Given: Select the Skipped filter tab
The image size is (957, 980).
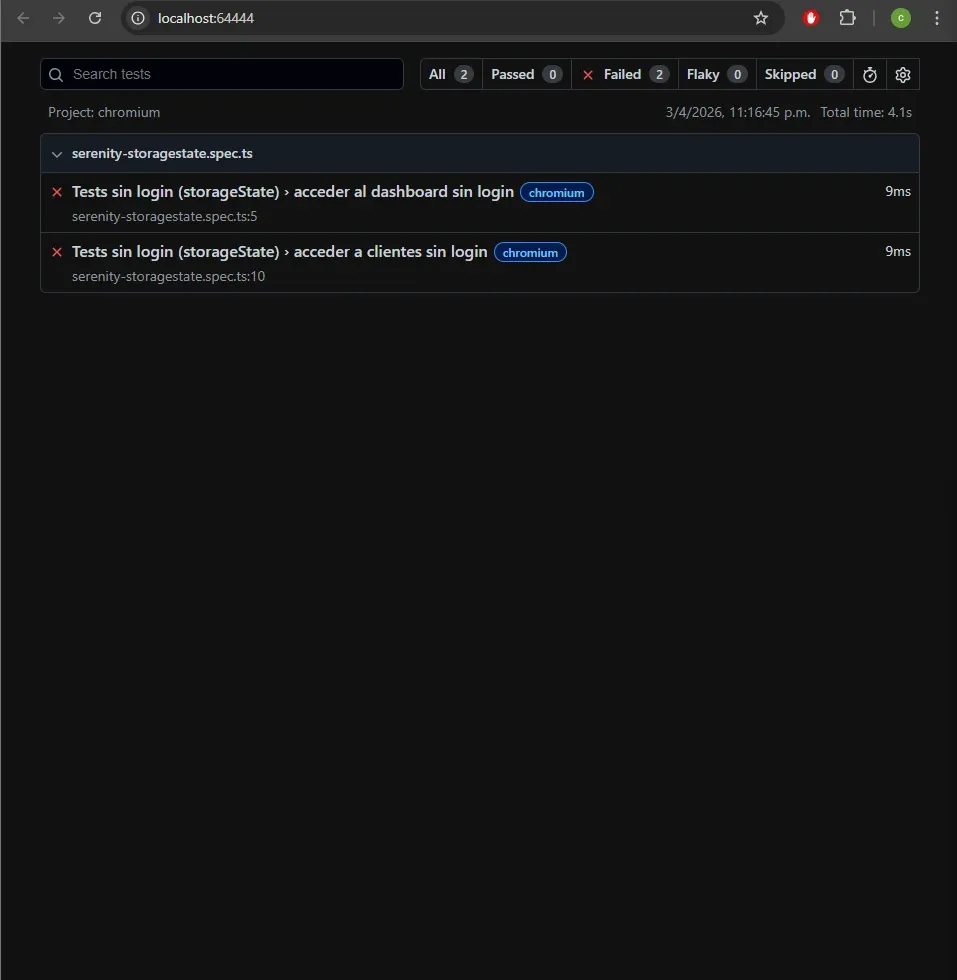Looking at the screenshot, I should (791, 74).
